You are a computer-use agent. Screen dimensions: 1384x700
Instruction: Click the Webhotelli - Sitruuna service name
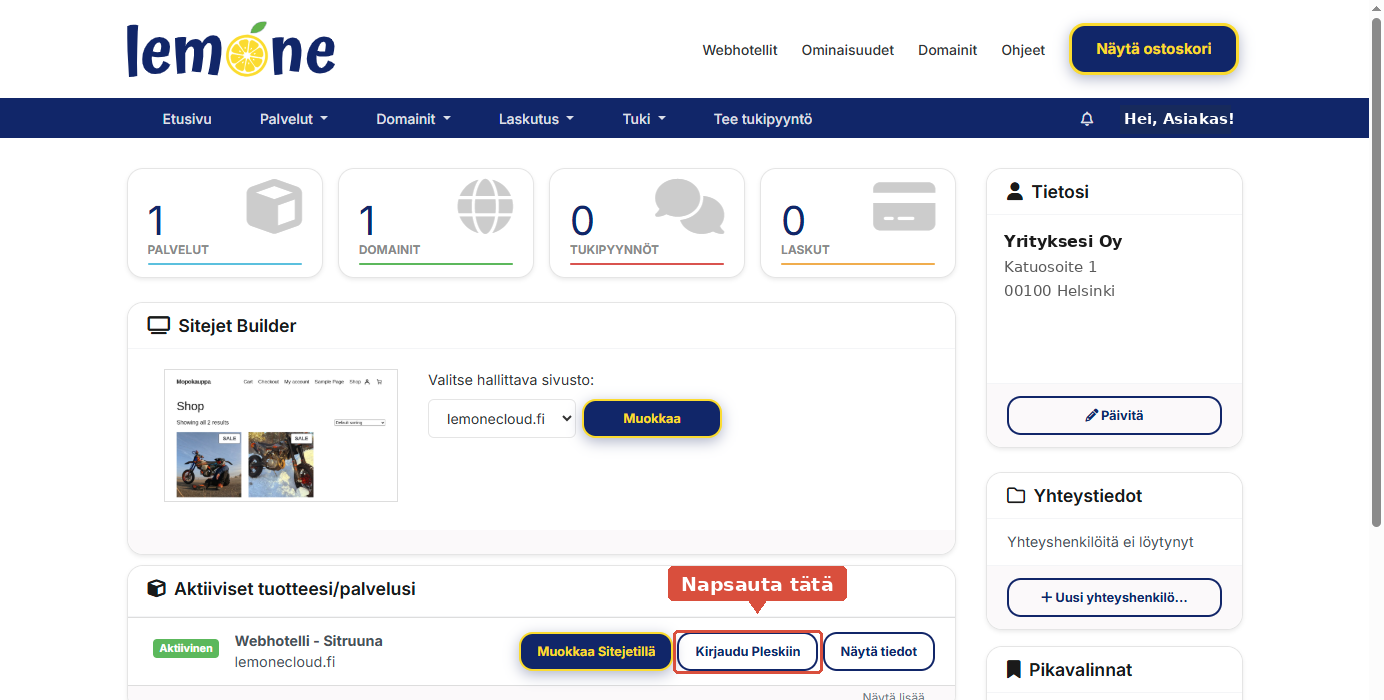point(309,641)
